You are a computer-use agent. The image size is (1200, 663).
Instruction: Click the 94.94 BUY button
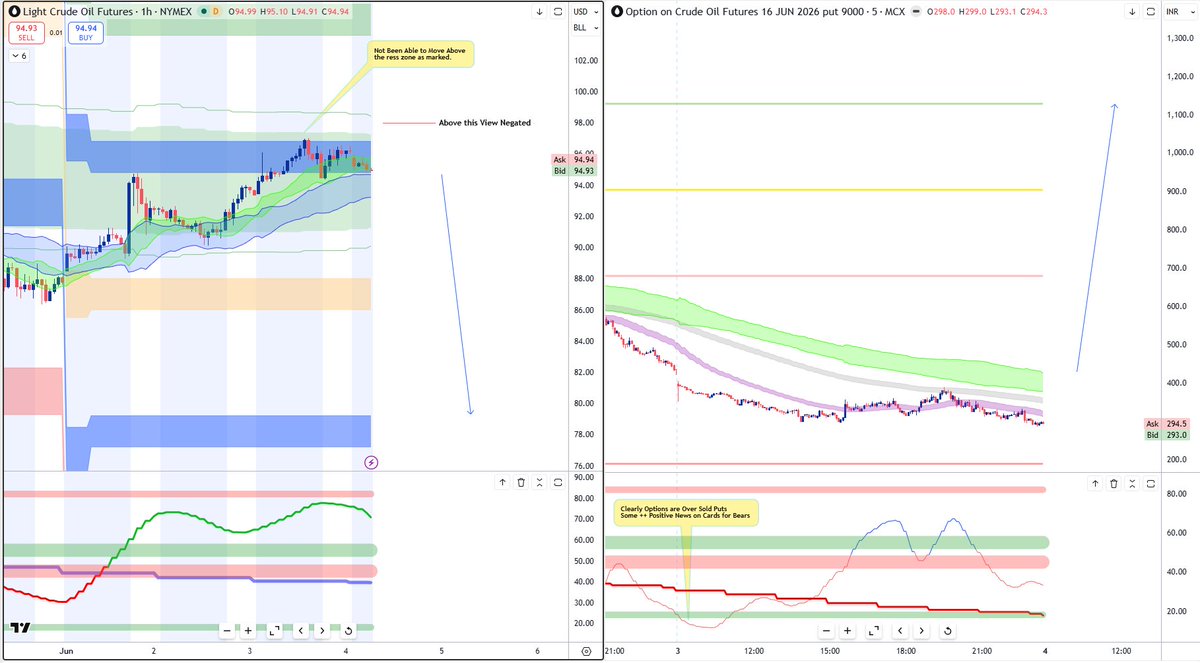(87, 33)
